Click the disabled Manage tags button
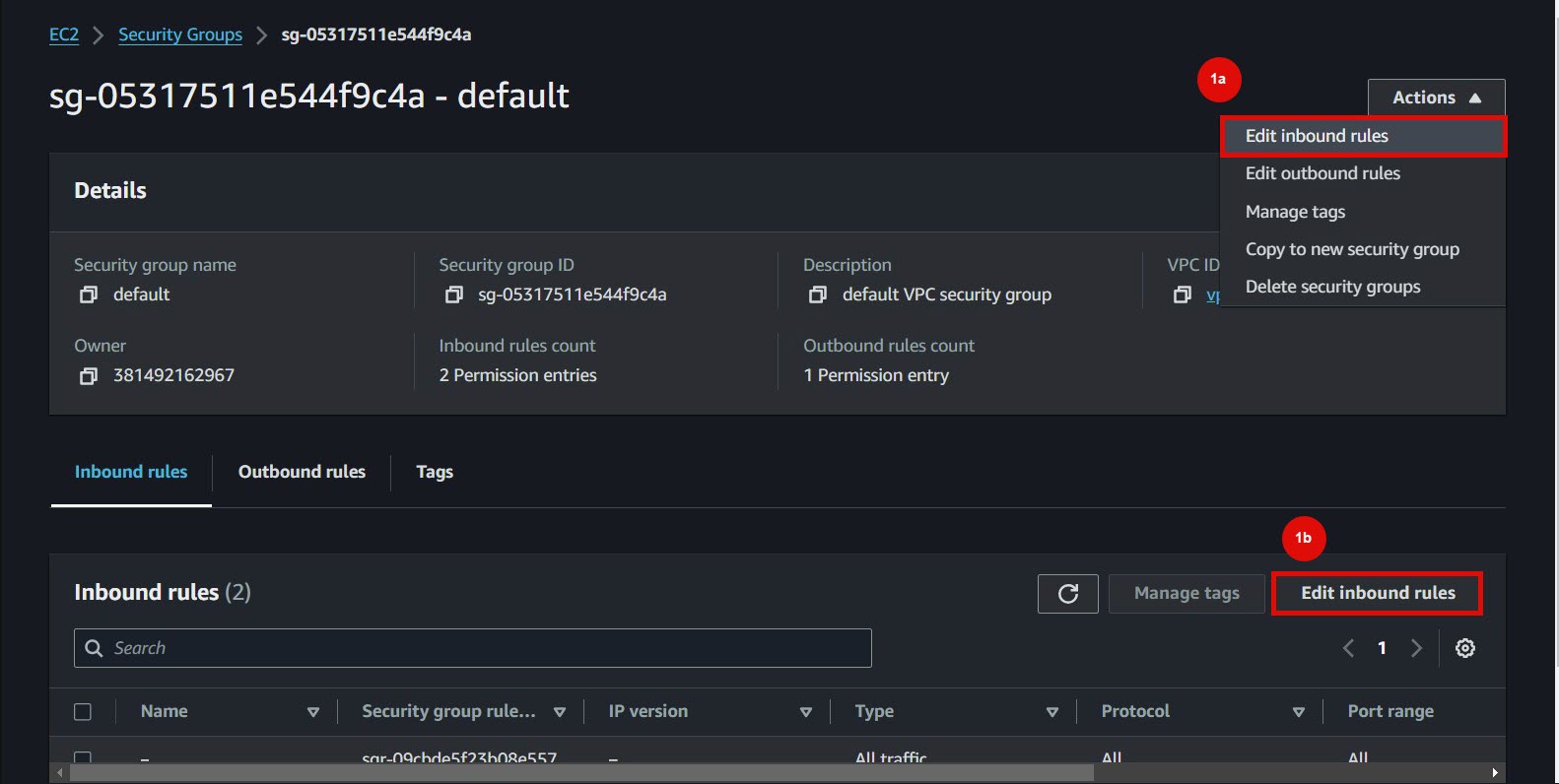This screenshot has width=1559, height=784. (x=1186, y=593)
